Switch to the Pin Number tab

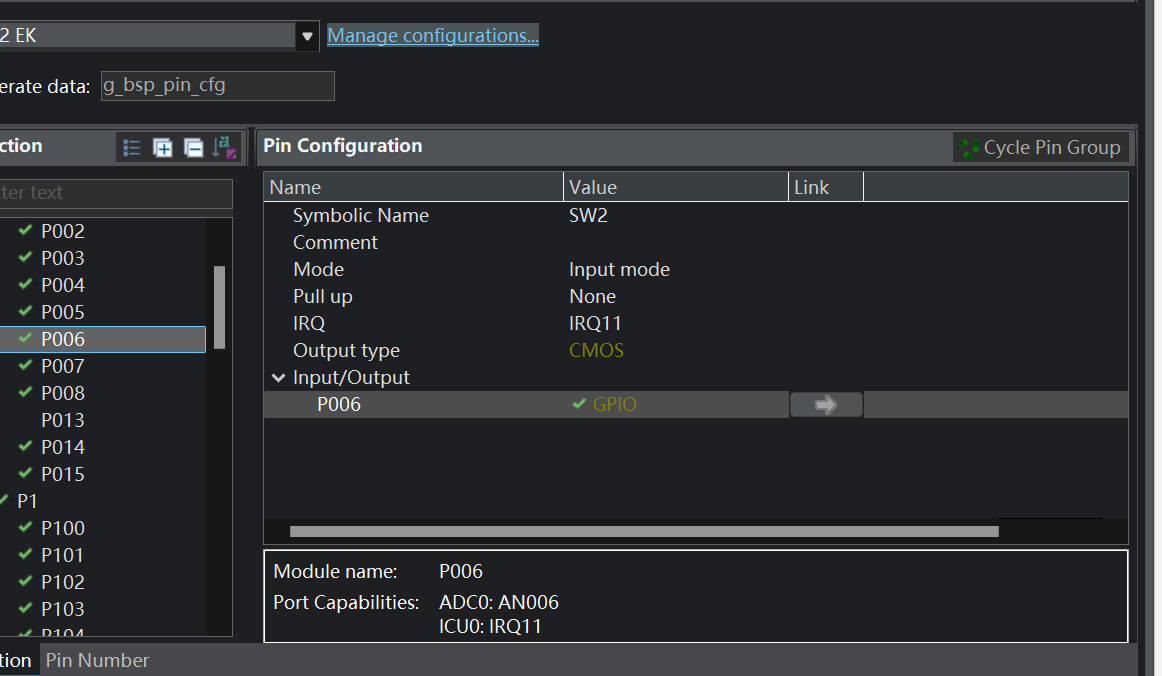[x=97, y=660]
